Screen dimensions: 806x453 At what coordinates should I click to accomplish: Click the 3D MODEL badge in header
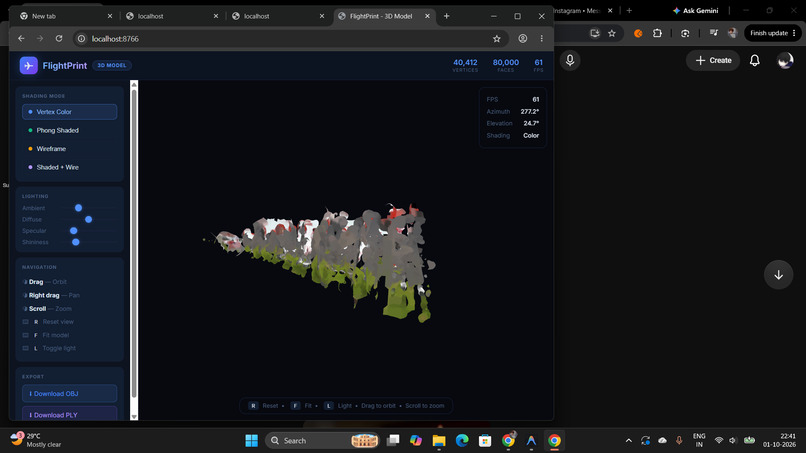pos(112,65)
